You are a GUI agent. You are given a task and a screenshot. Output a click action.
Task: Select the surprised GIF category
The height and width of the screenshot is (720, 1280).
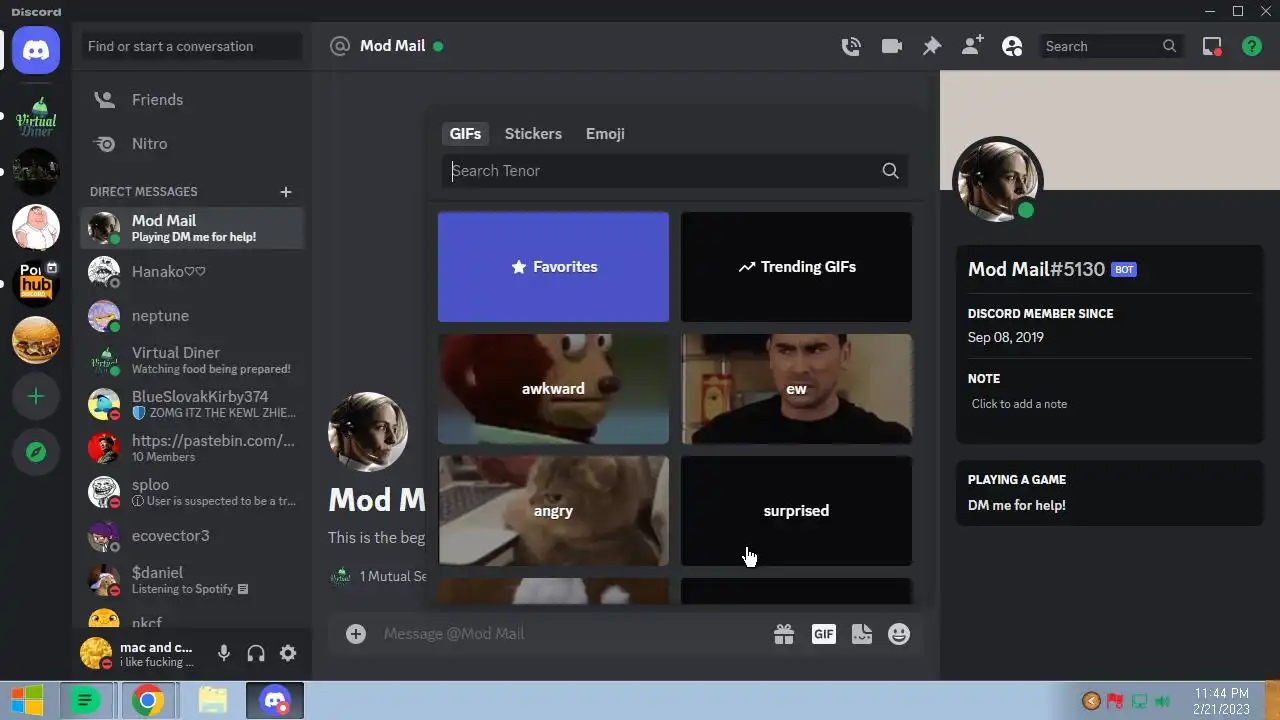click(x=796, y=511)
